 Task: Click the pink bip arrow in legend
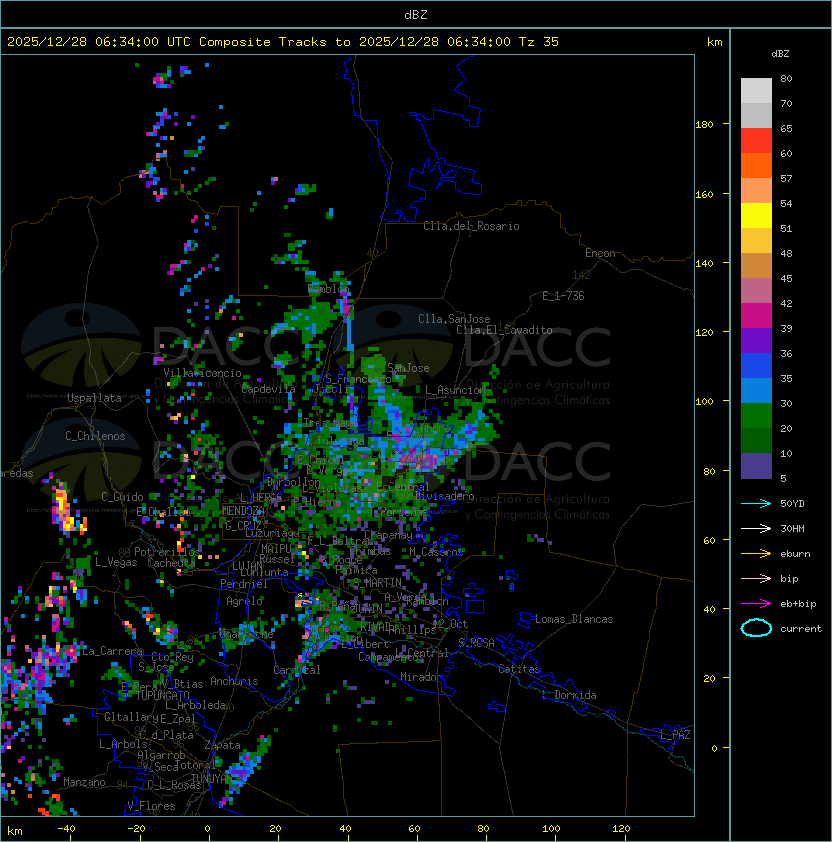[x=756, y=578]
